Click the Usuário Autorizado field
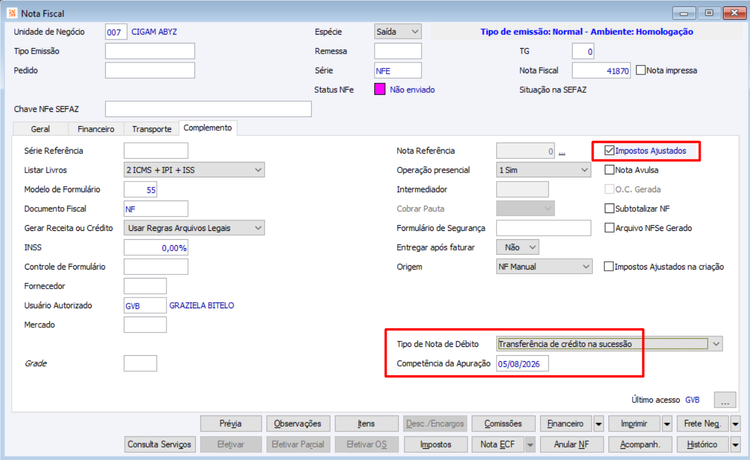The width and height of the screenshot is (750, 460). click(x=145, y=305)
